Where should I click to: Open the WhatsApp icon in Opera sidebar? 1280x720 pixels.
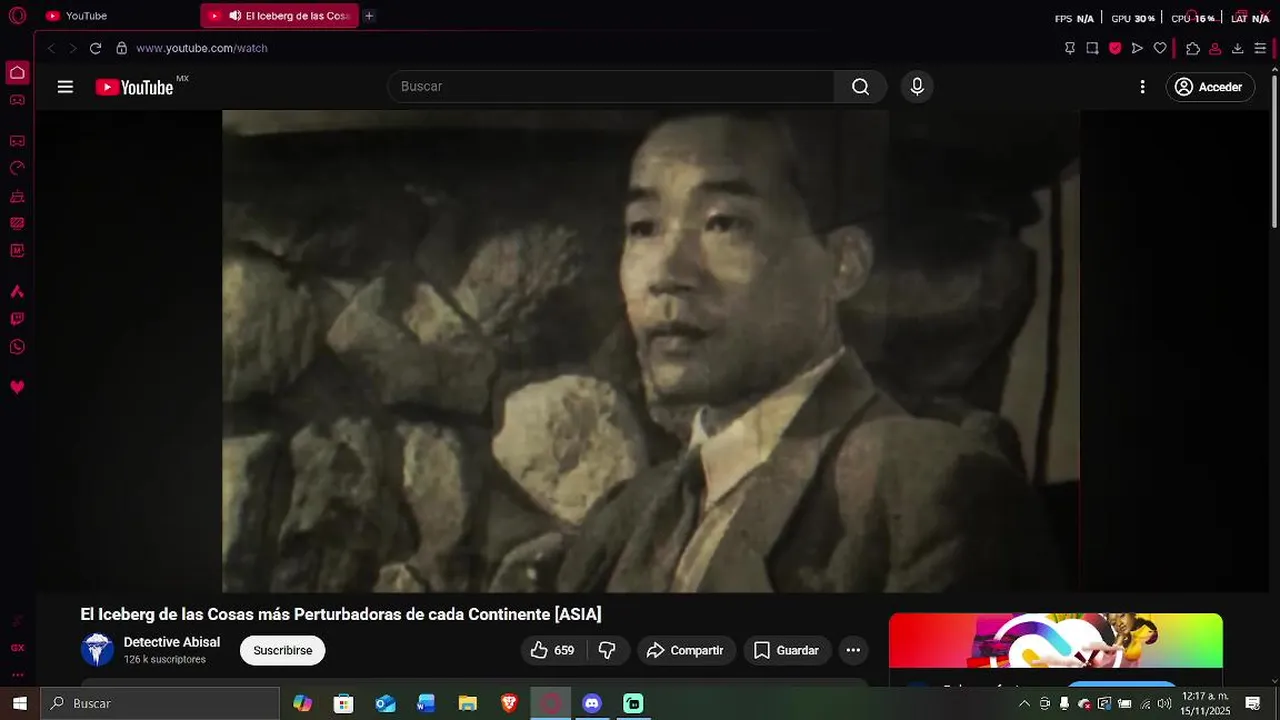(17, 347)
